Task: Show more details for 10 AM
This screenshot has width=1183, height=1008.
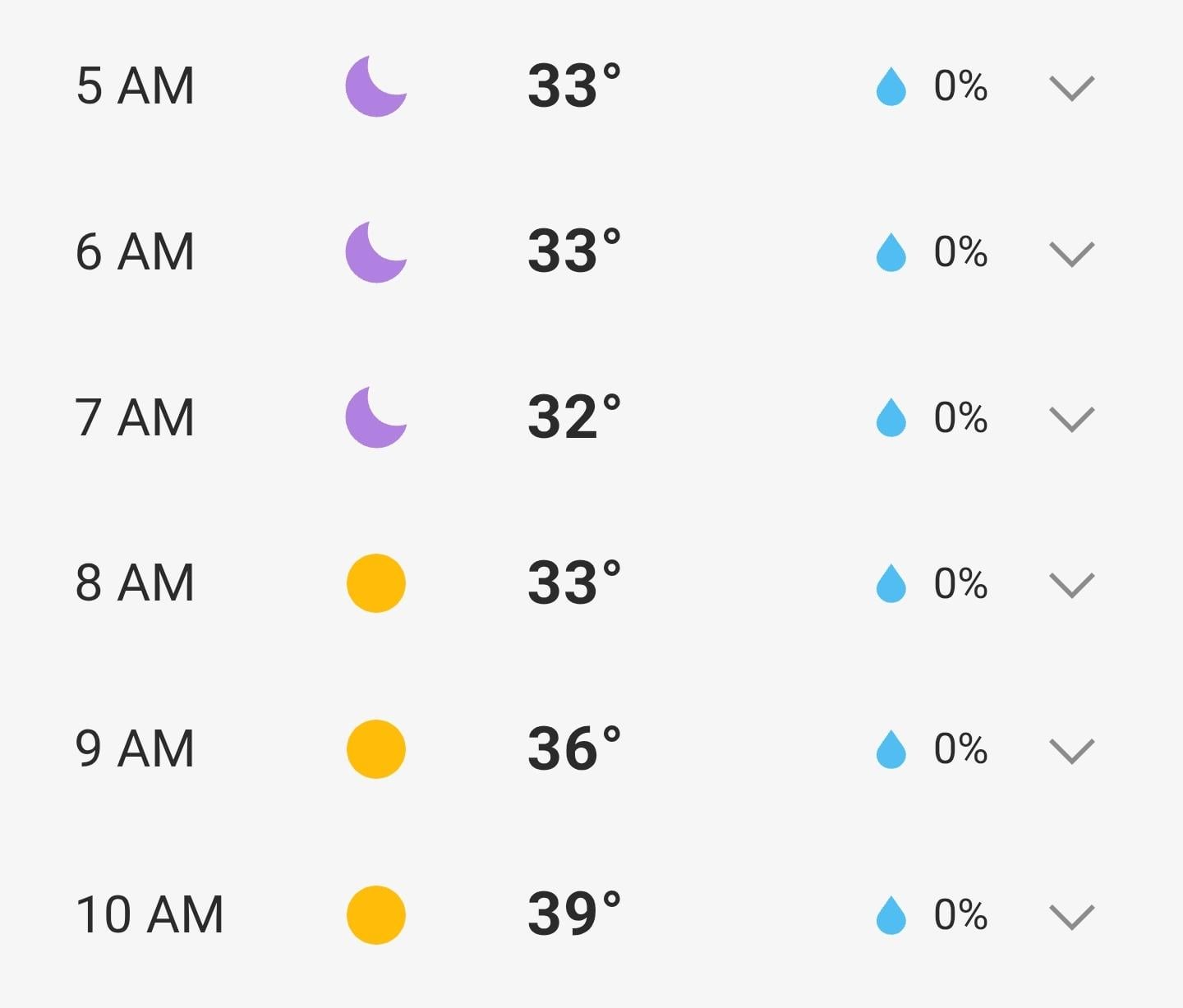Action: point(1072,917)
